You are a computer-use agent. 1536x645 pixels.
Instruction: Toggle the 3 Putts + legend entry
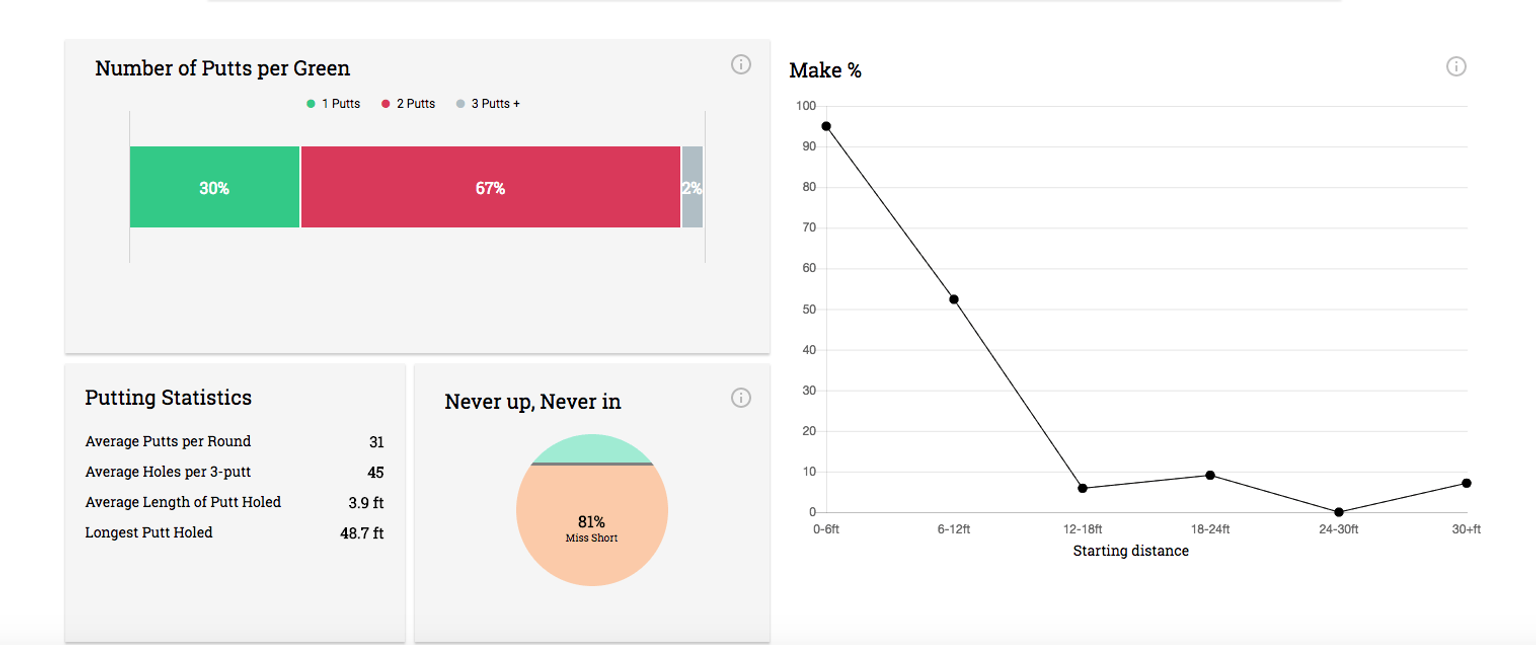(487, 103)
